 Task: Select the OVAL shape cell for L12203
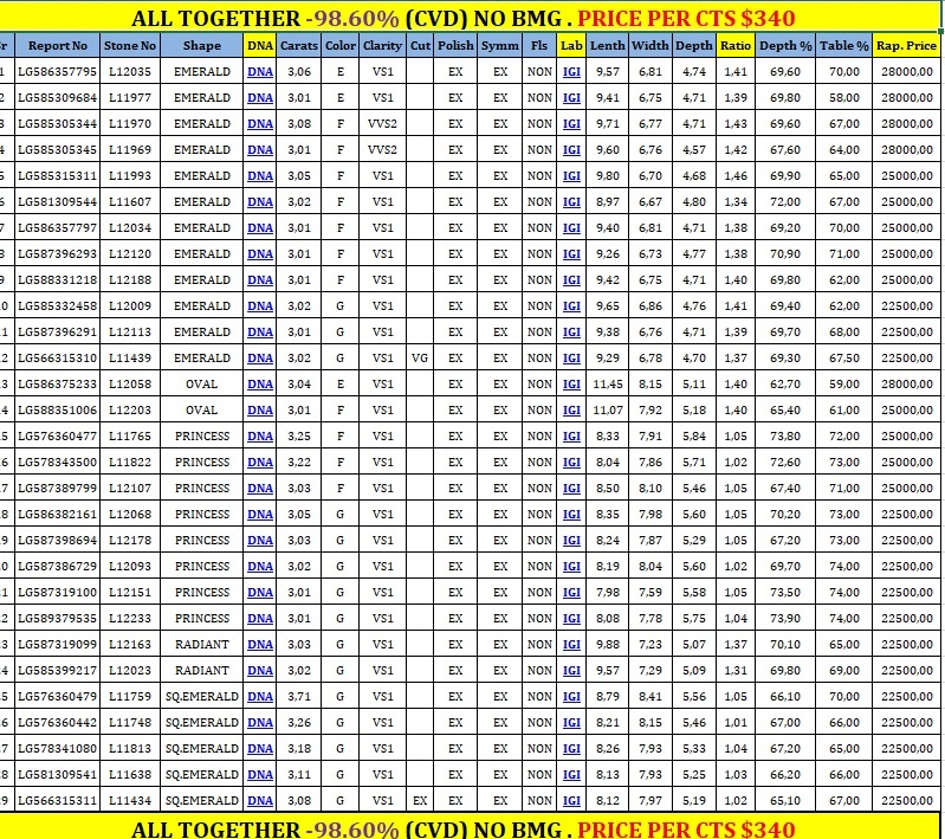202,410
